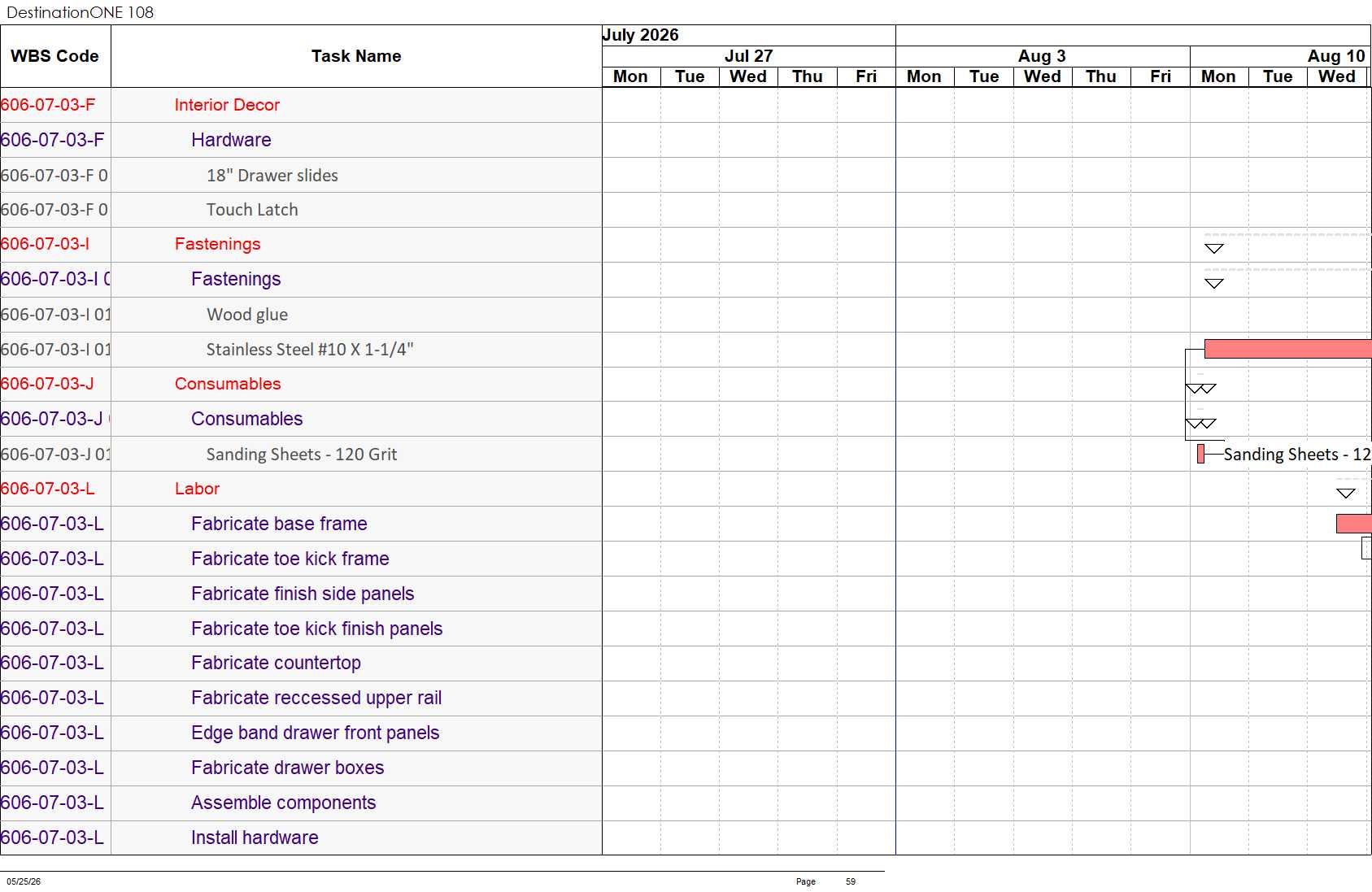1372x892 pixels.
Task: Click the Task Name column header
Action: [356, 56]
